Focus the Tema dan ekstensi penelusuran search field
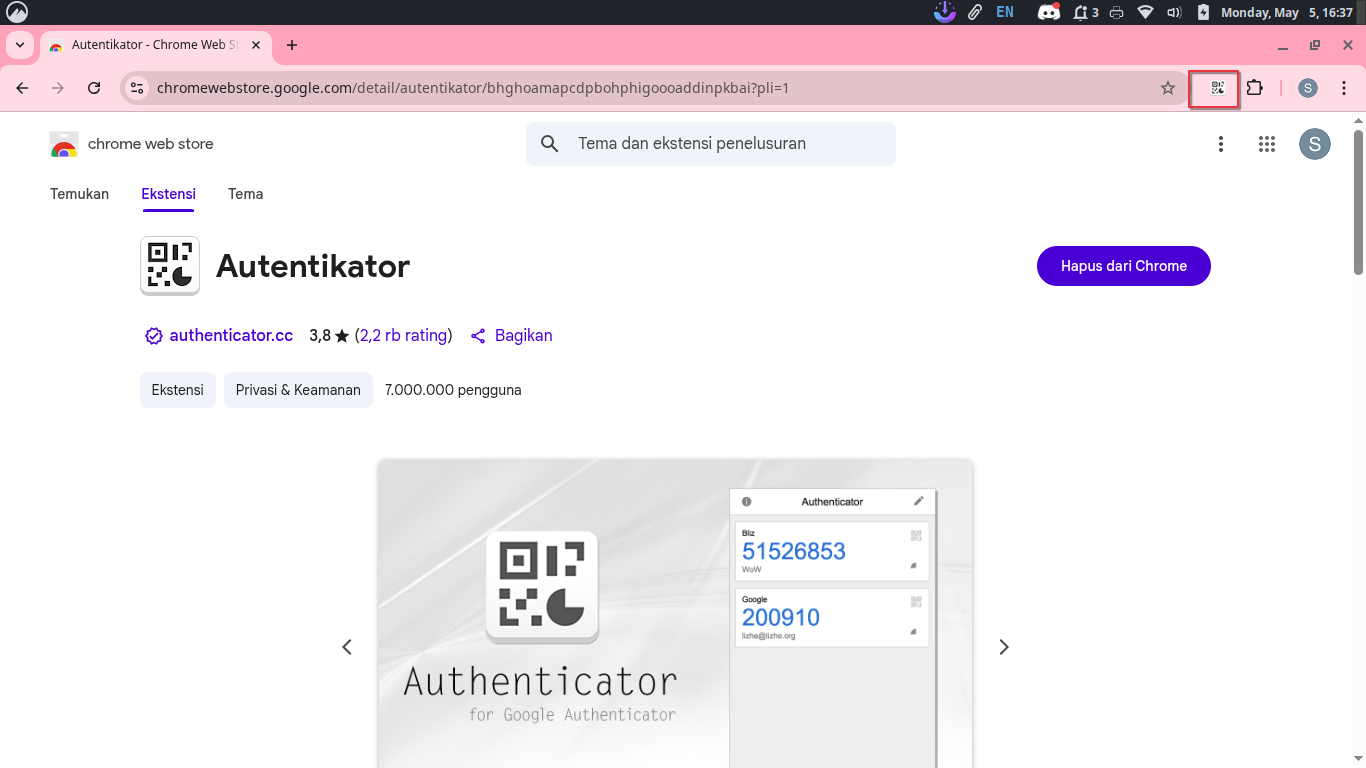Screen dimensions: 1366x768 (711, 144)
